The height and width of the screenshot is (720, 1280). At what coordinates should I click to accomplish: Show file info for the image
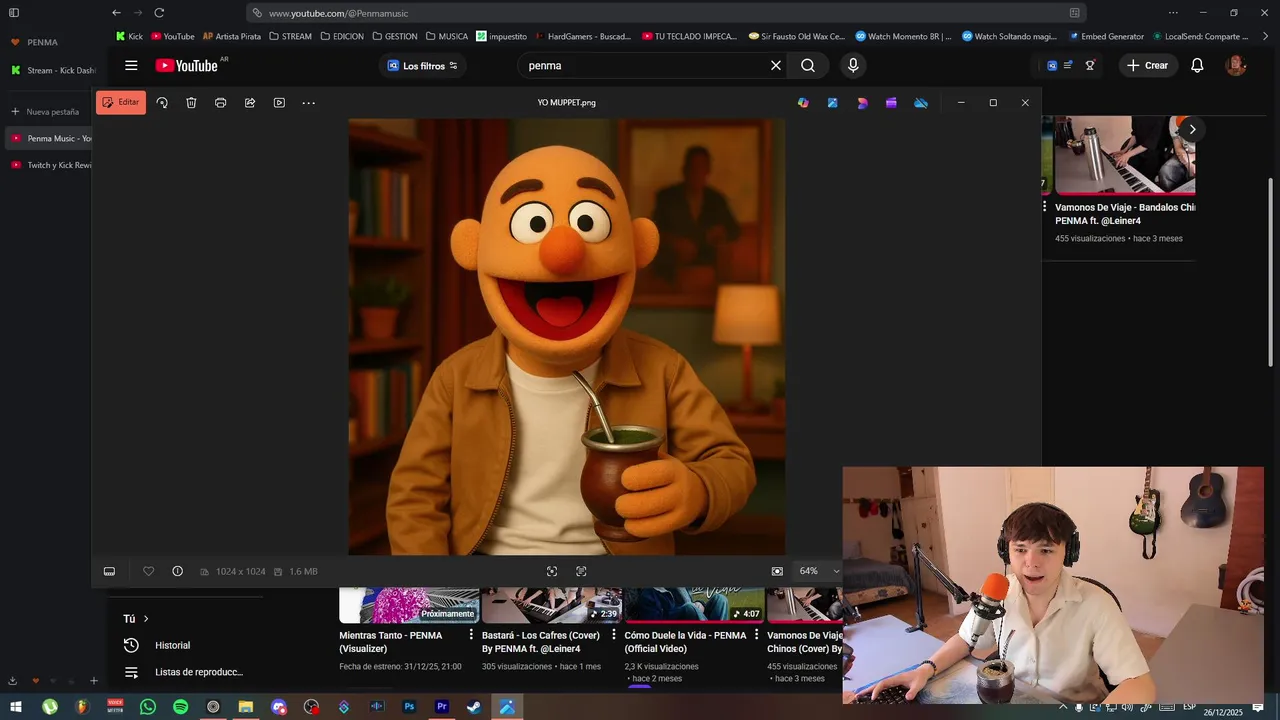pos(177,571)
